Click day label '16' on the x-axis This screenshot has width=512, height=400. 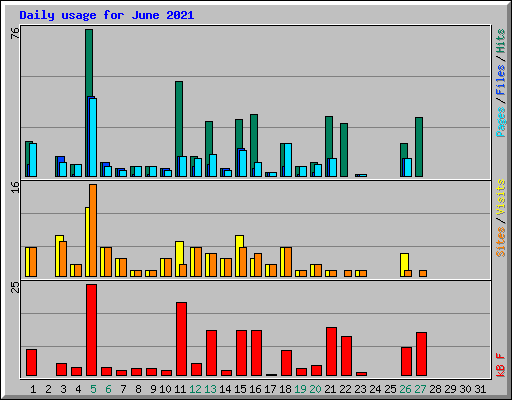(255, 389)
